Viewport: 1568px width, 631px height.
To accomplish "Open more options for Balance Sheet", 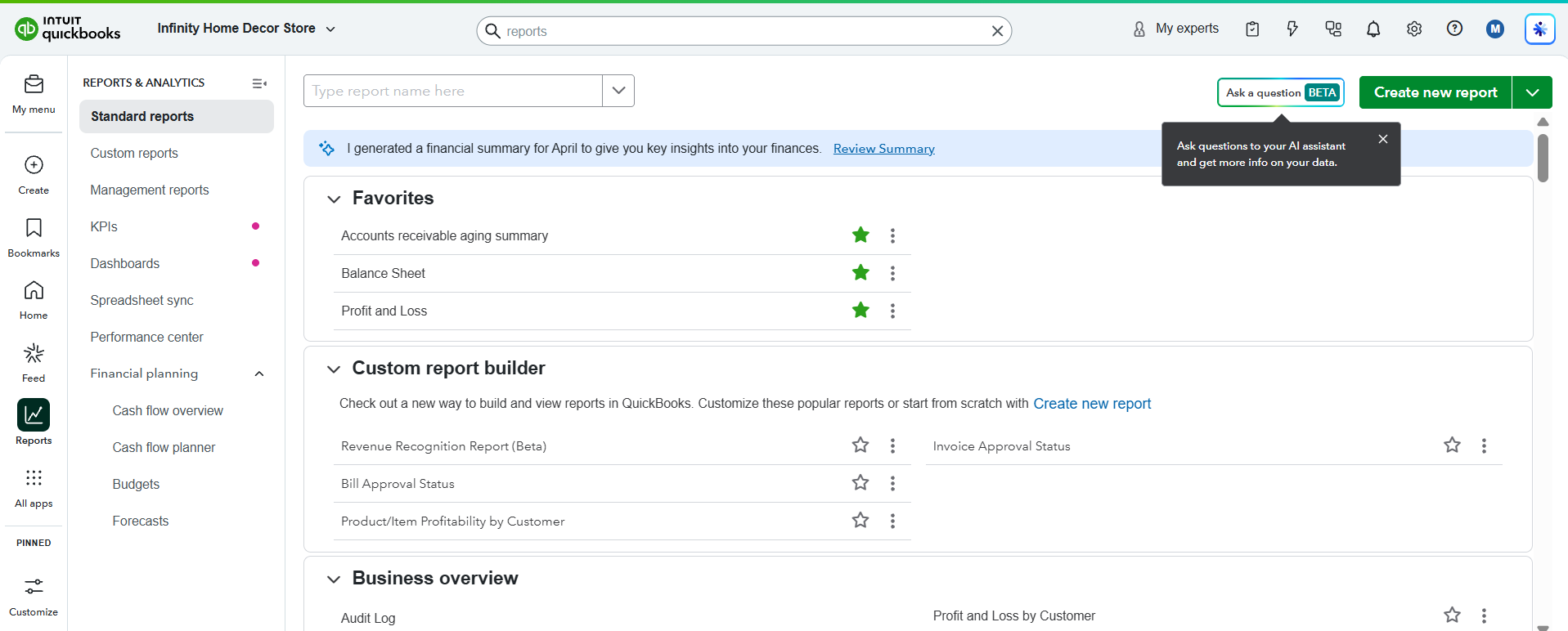I will coord(892,273).
